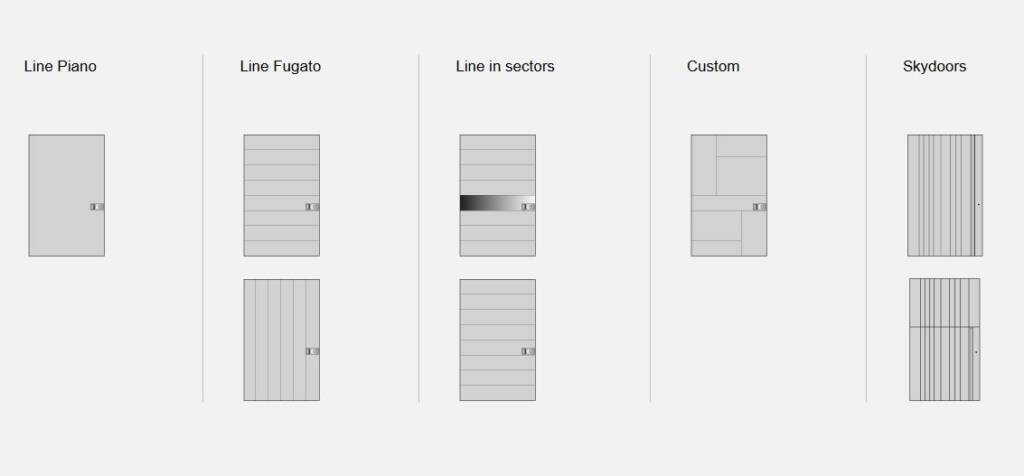Click the handle on the lower Line in sectors door
Image resolution: width=1024 pixels, height=476 pixels.
click(x=529, y=351)
